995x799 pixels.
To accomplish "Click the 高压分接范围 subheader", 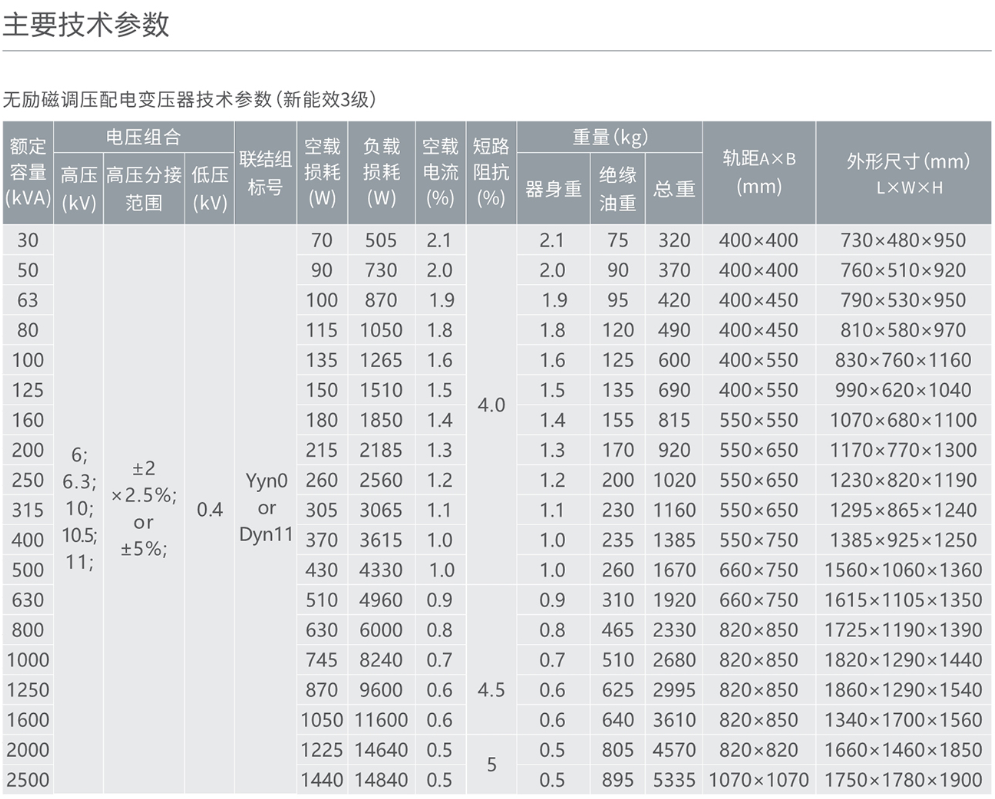I will (x=143, y=188).
